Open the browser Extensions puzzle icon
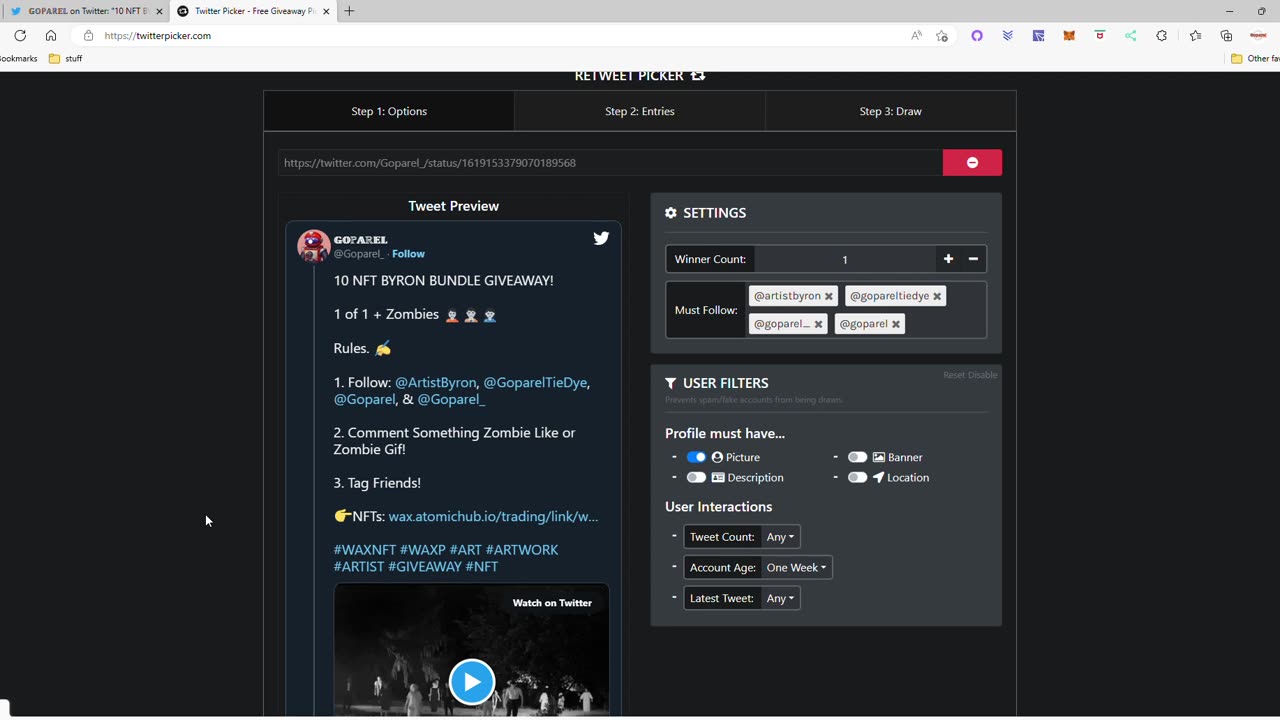Screen dimensions: 1280x720 pyautogui.click(x=1162, y=36)
